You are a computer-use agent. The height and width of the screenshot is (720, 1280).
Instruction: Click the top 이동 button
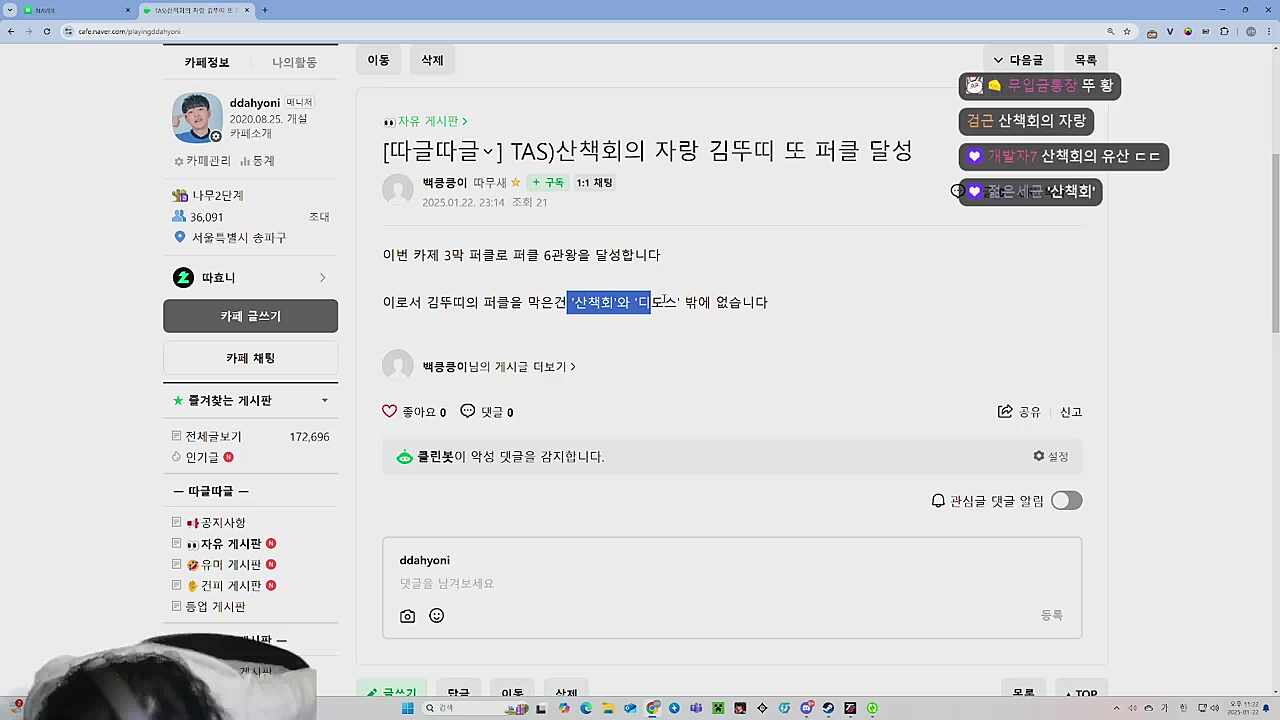point(378,60)
